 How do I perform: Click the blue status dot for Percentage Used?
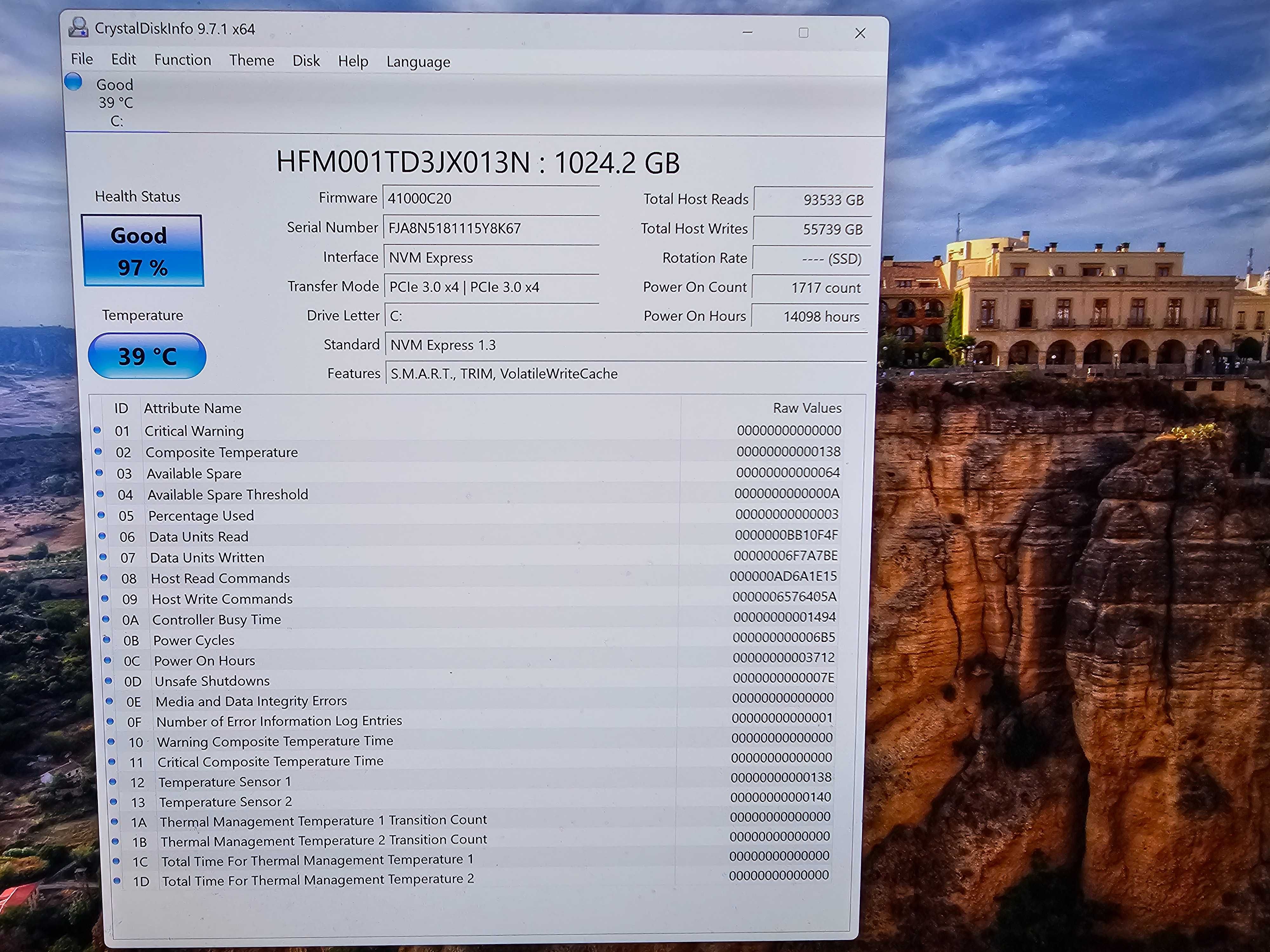click(101, 515)
